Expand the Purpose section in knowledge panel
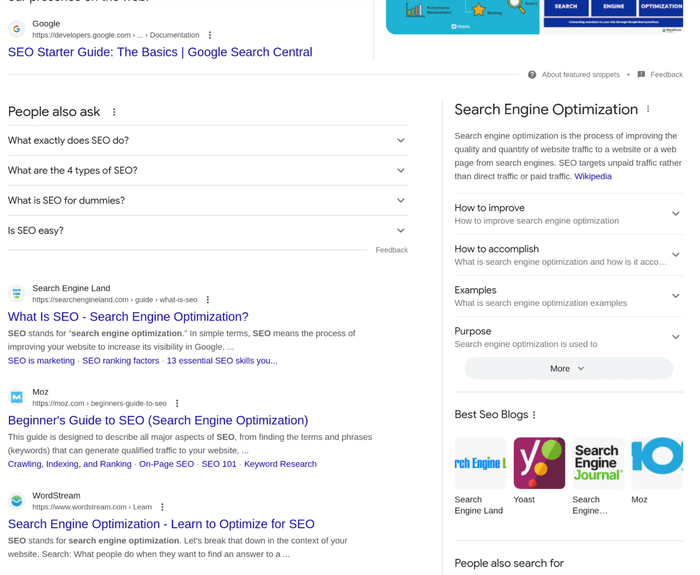The width and height of the screenshot is (700, 575). tap(675, 337)
